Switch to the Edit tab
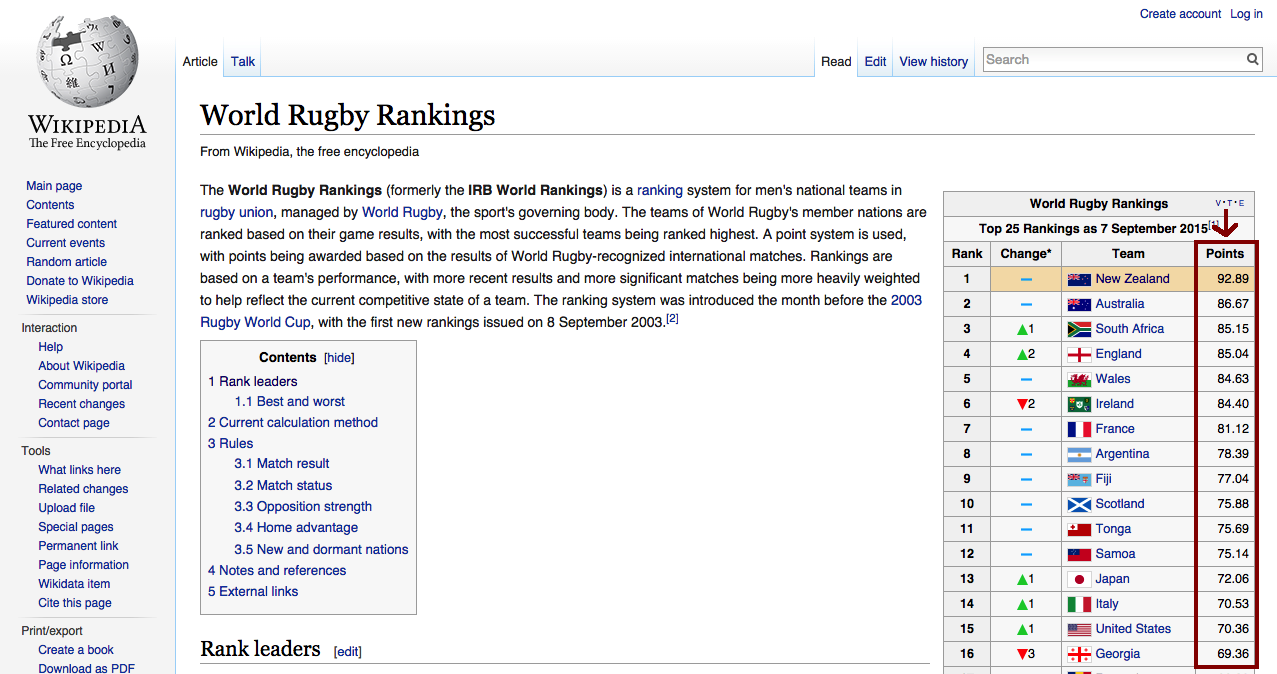 tap(874, 61)
